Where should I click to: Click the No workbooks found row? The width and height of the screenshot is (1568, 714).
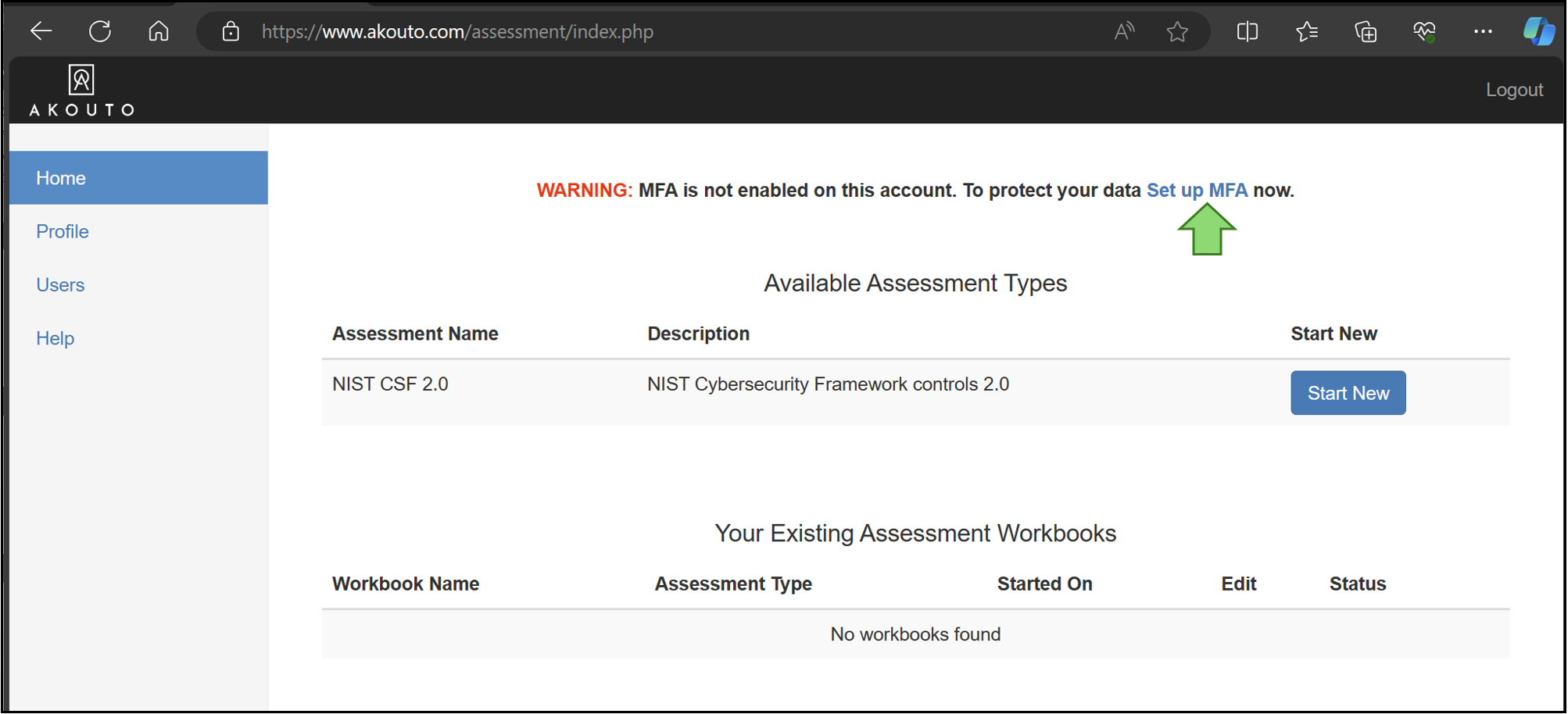coord(915,634)
